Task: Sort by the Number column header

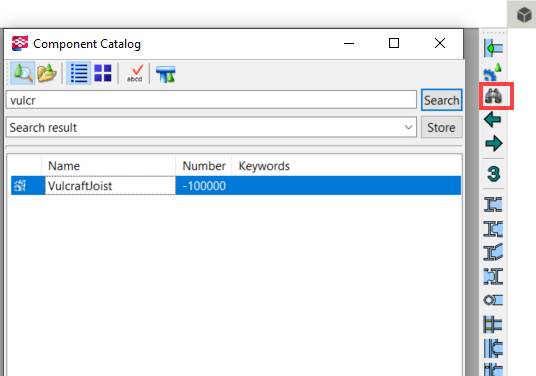Action: coord(204,166)
